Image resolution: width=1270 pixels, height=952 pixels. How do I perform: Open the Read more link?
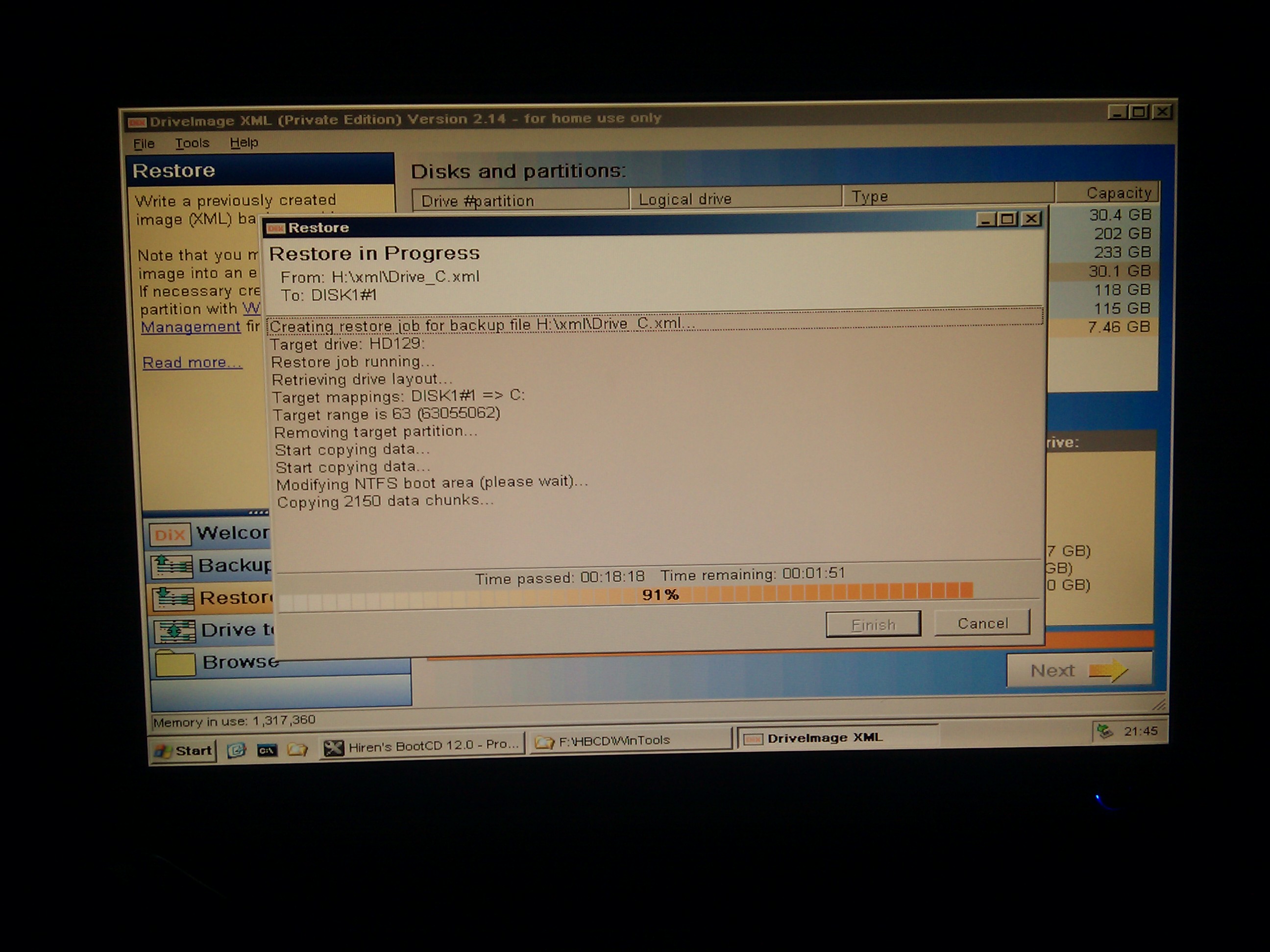click(193, 363)
